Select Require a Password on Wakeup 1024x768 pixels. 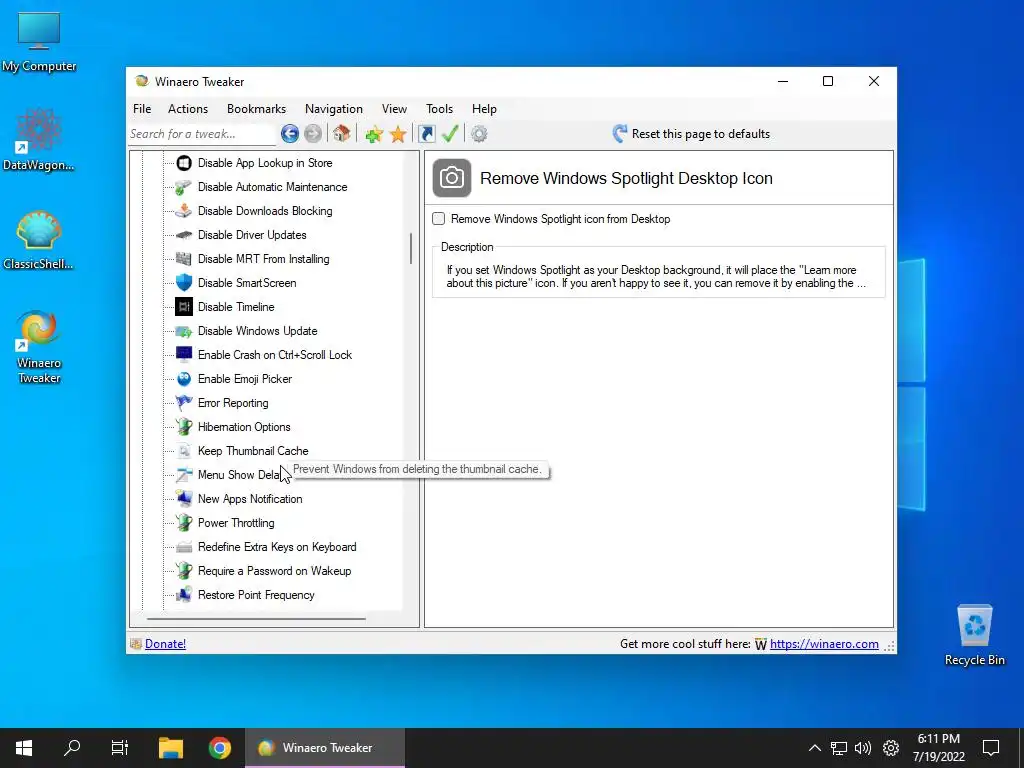274,571
